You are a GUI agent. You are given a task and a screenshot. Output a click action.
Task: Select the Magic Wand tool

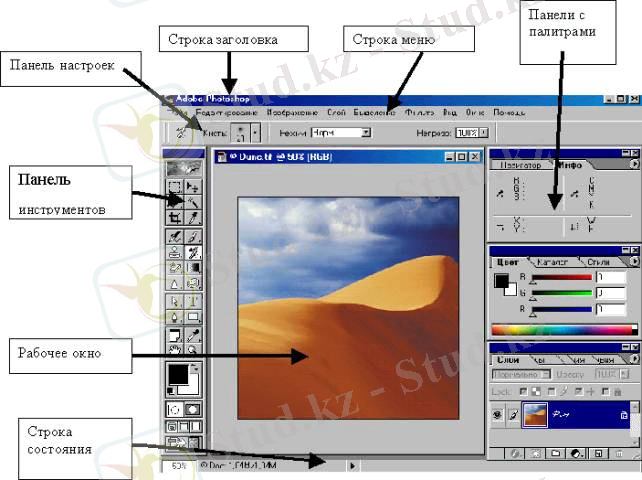192,202
